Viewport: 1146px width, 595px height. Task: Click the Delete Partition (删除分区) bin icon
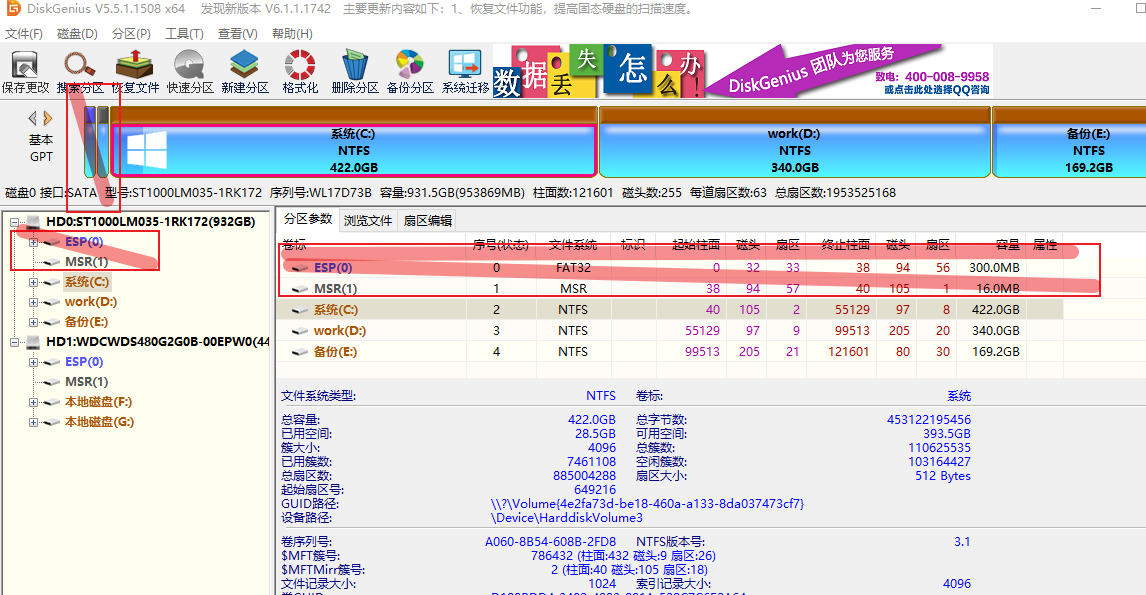pyautogui.click(x=354, y=72)
